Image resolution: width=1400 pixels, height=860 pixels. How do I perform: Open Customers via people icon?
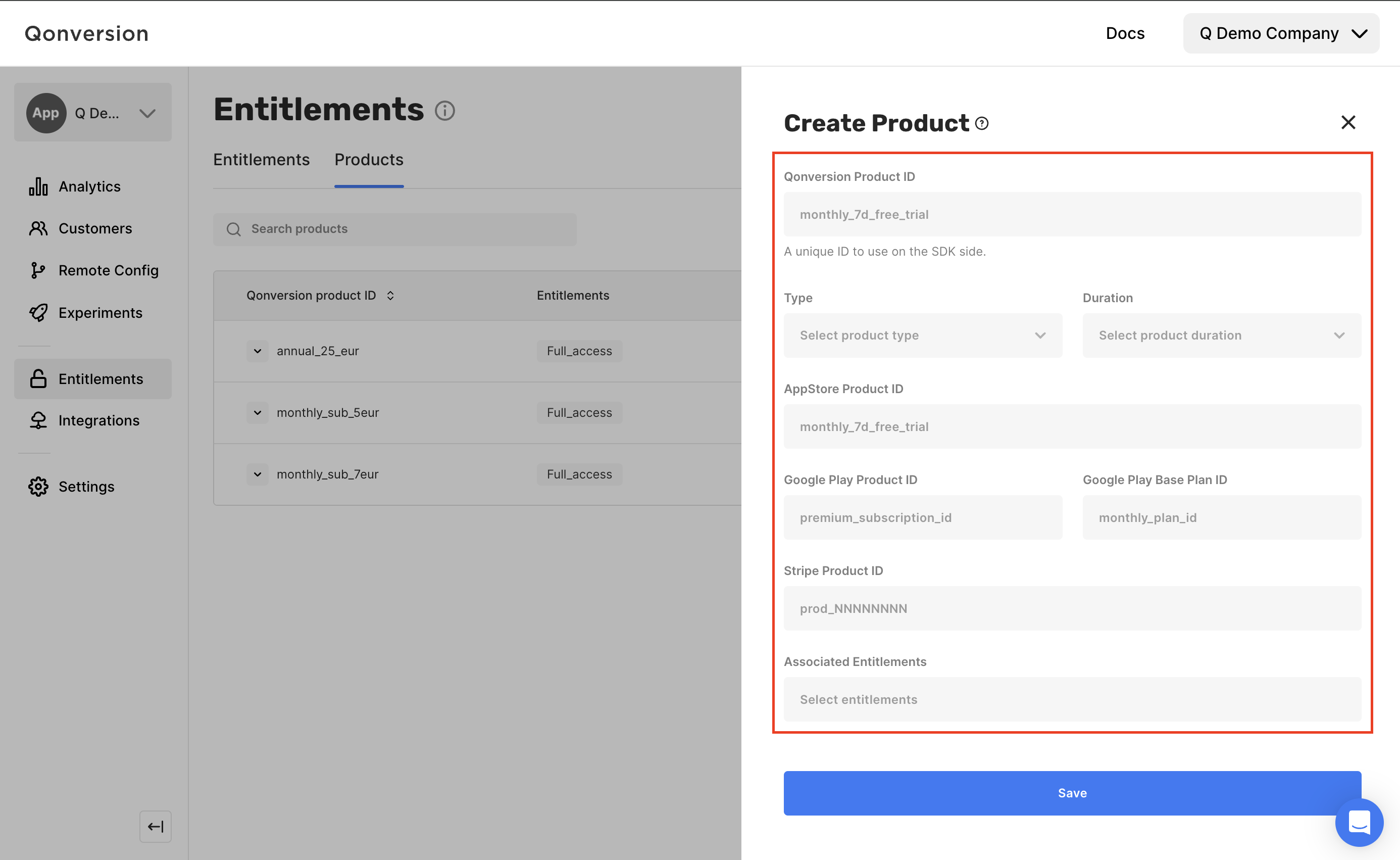click(x=38, y=229)
